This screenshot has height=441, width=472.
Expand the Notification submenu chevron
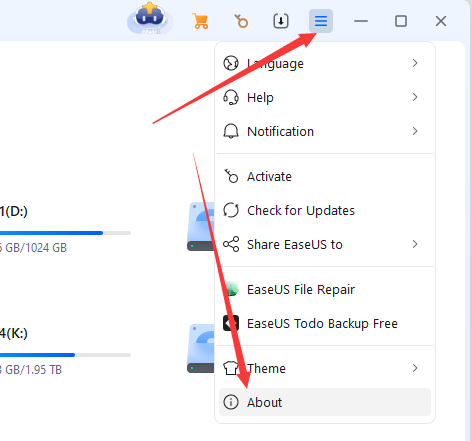pyautogui.click(x=415, y=131)
